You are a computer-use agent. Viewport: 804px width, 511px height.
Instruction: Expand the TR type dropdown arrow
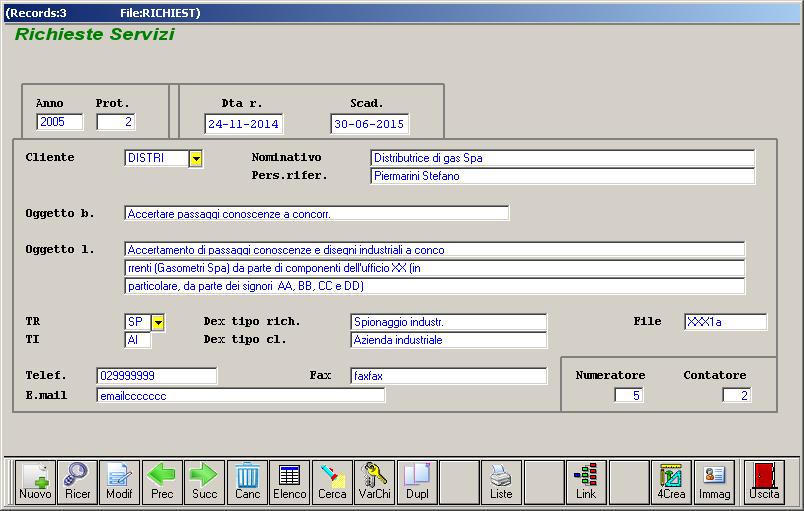158,323
